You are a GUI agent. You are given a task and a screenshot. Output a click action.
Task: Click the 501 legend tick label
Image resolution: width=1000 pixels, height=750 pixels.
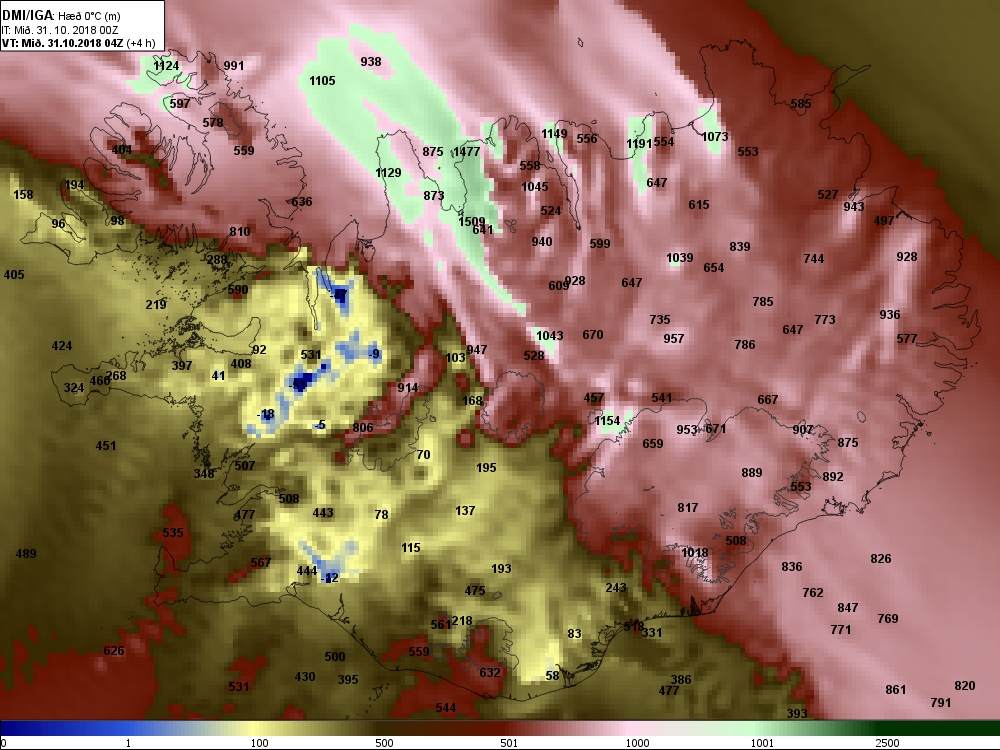coord(508,743)
